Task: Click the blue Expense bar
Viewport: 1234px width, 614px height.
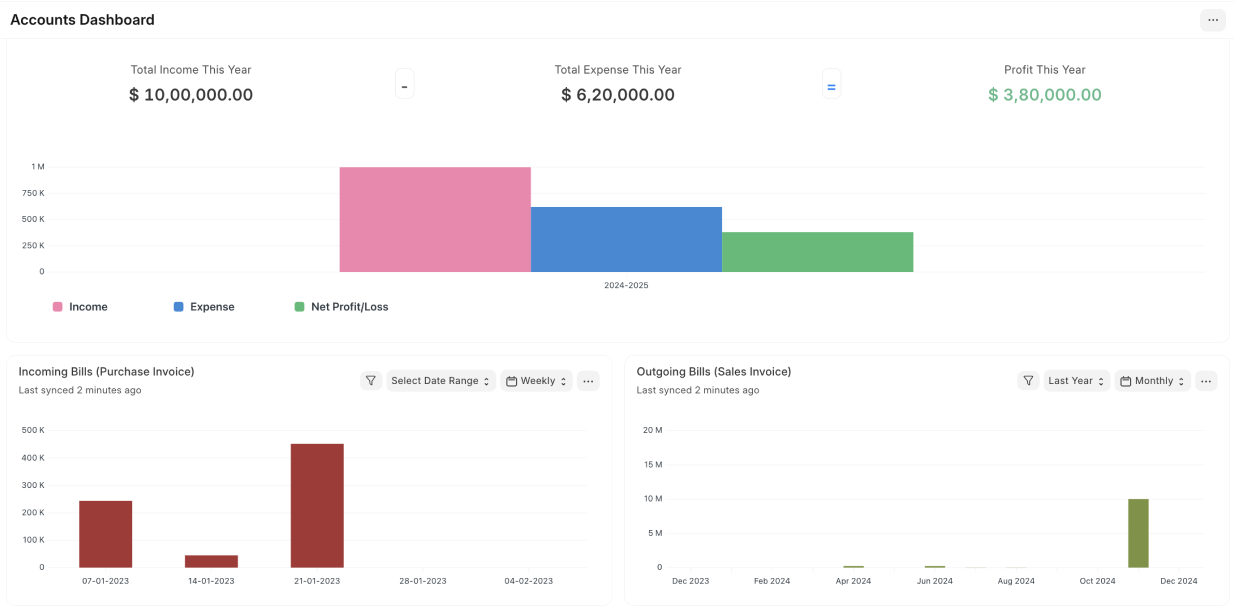Action: (626, 240)
